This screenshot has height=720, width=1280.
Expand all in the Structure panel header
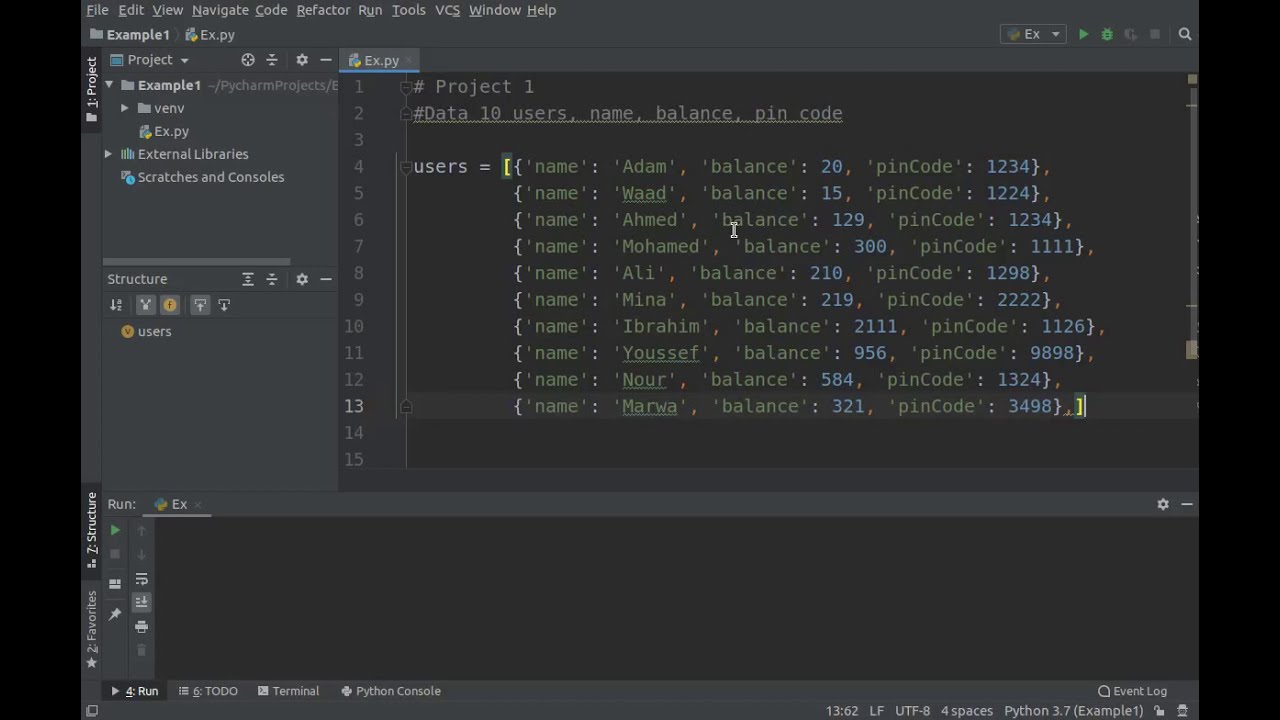click(248, 279)
